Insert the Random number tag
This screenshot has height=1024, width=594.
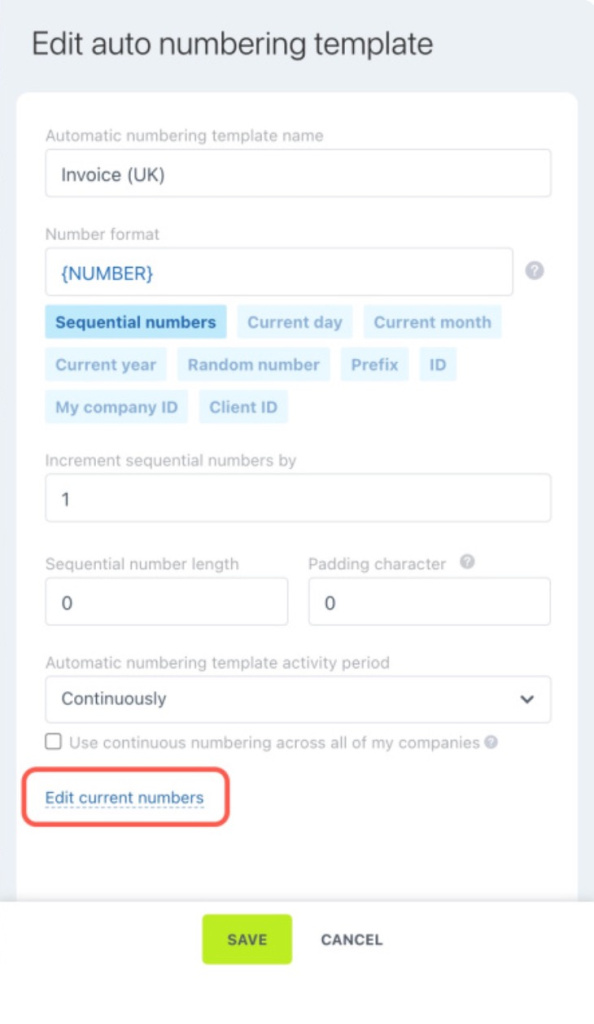[x=253, y=364]
